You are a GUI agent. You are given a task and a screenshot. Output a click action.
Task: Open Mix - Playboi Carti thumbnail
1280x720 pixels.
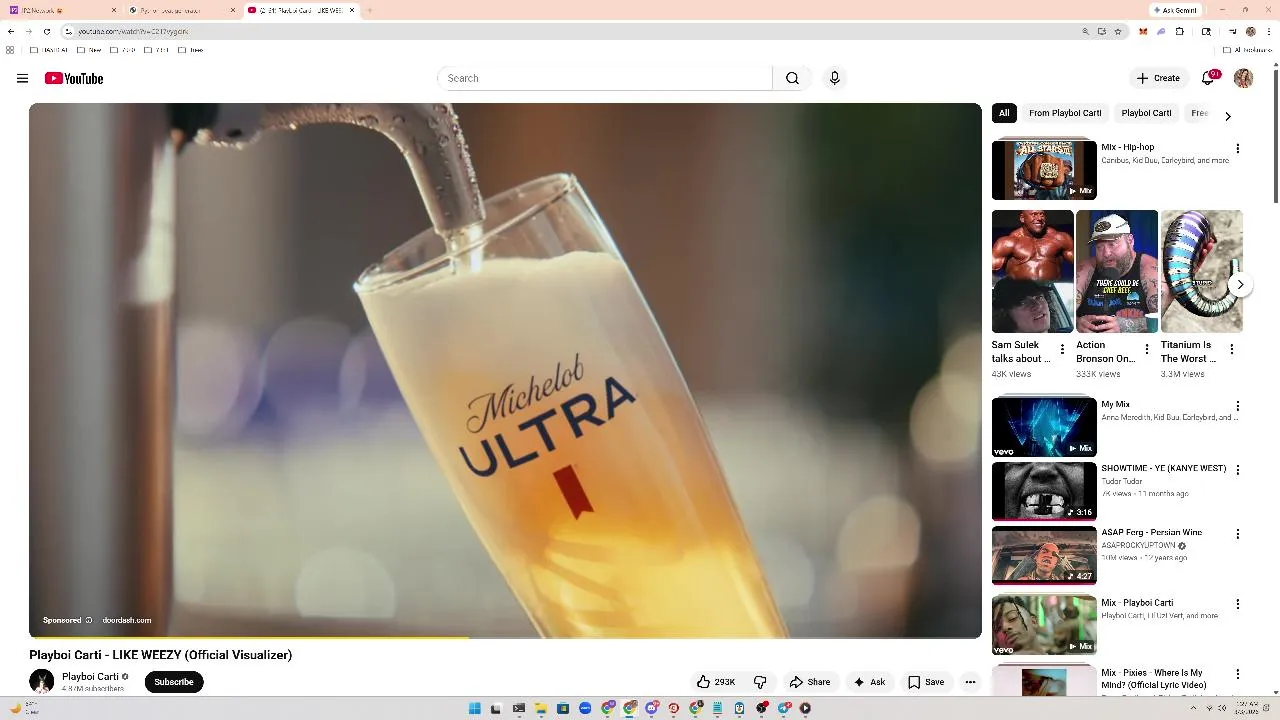(1044, 625)
